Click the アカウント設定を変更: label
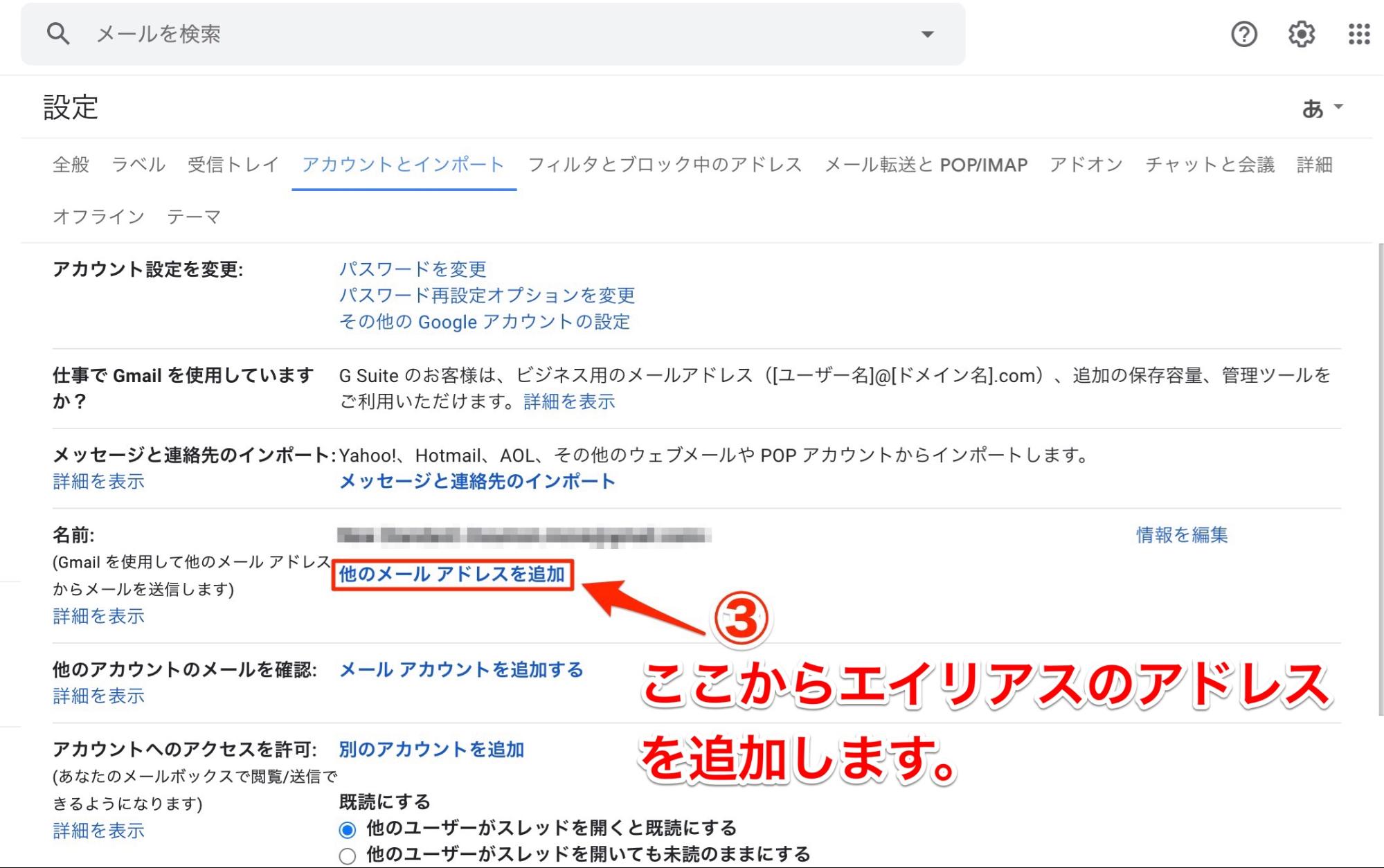This screenshot has width=1384, height=868. click(x=147, y=269)
